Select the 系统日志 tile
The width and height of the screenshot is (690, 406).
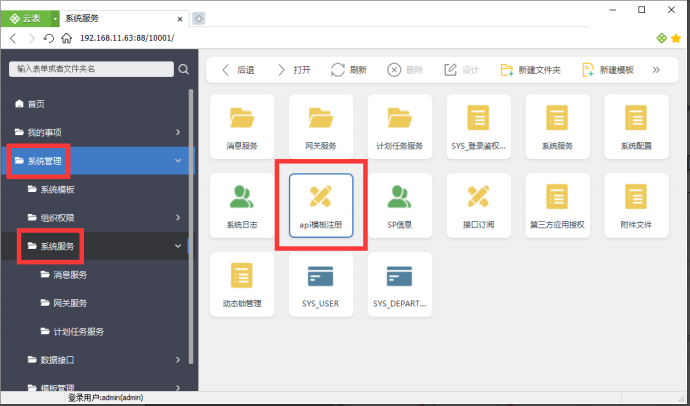pos(242,205)
